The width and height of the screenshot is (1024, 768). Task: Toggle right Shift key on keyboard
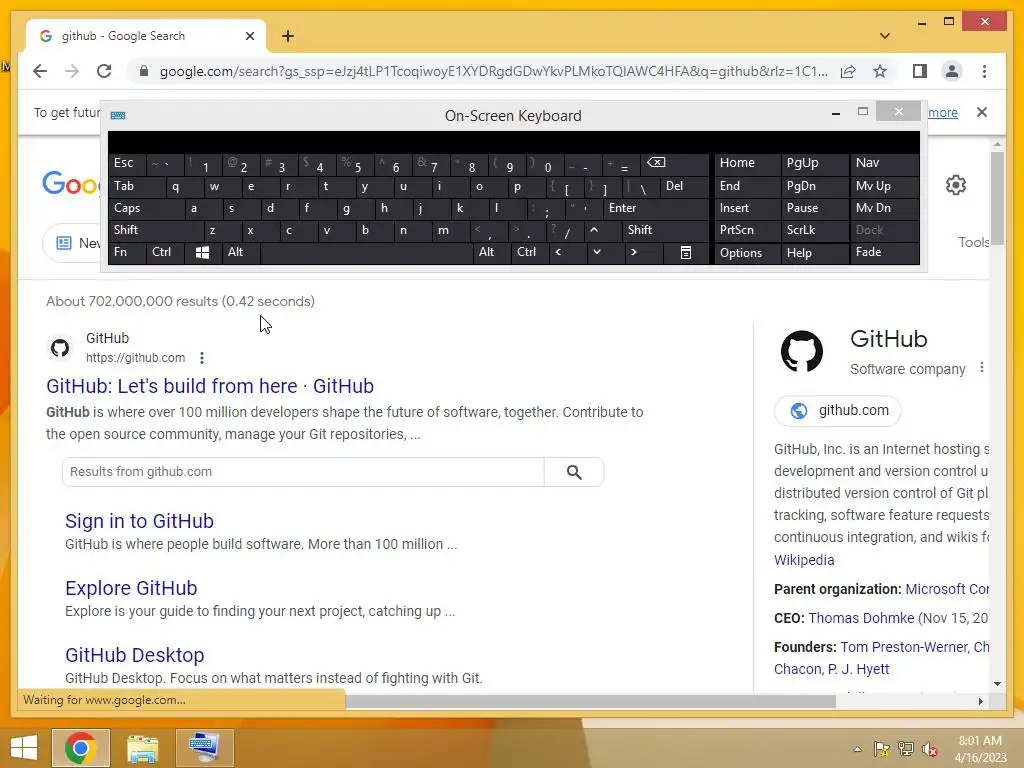tap(665, 230)
